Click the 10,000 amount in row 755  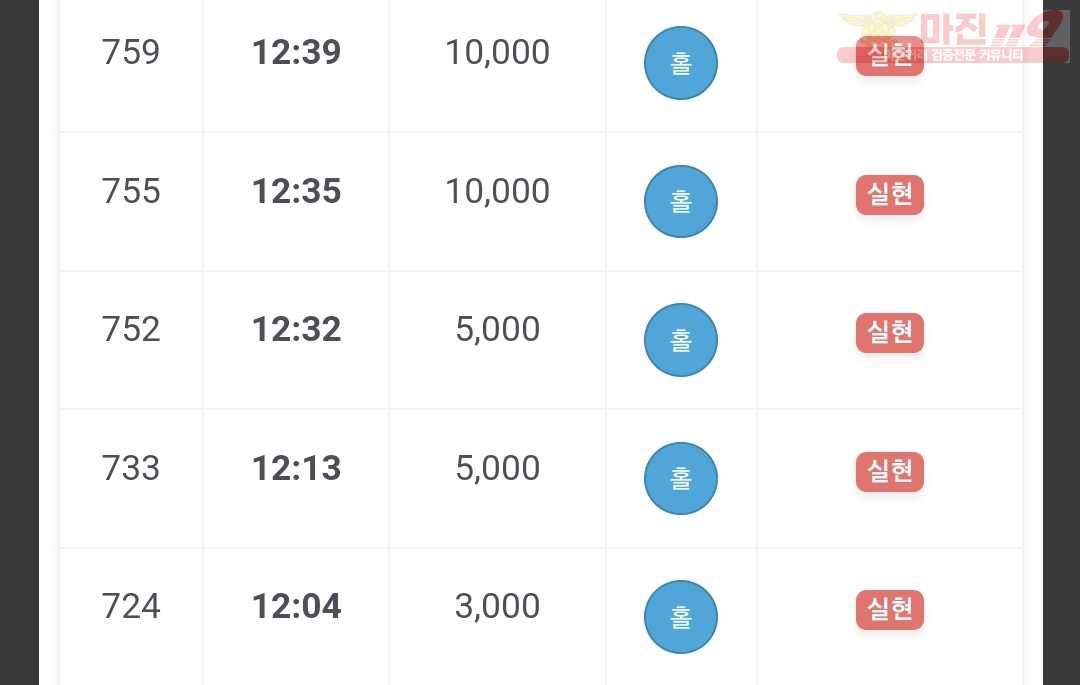pyautogui.click(x=497, y=191)
